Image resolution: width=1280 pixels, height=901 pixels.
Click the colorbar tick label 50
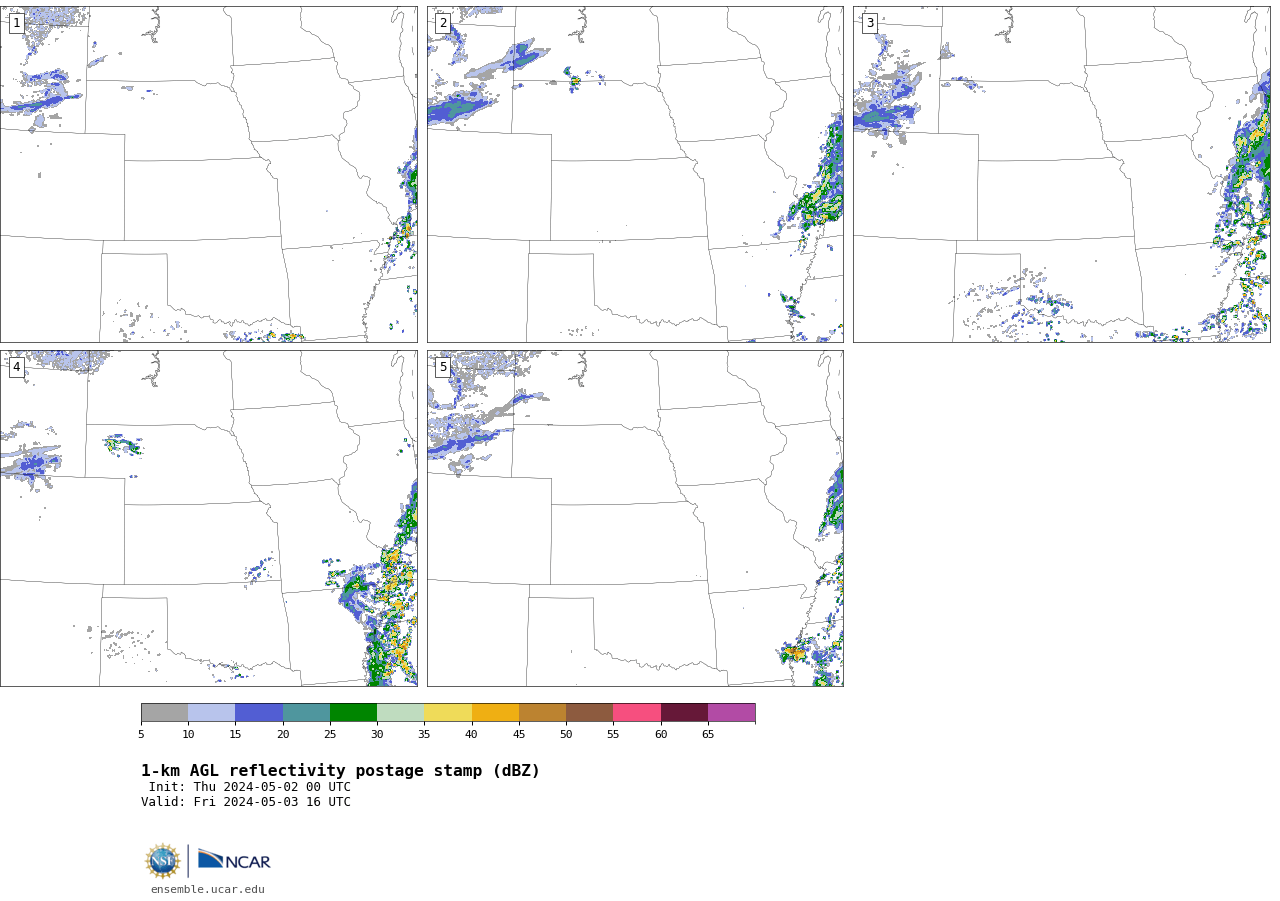[566, 735]
